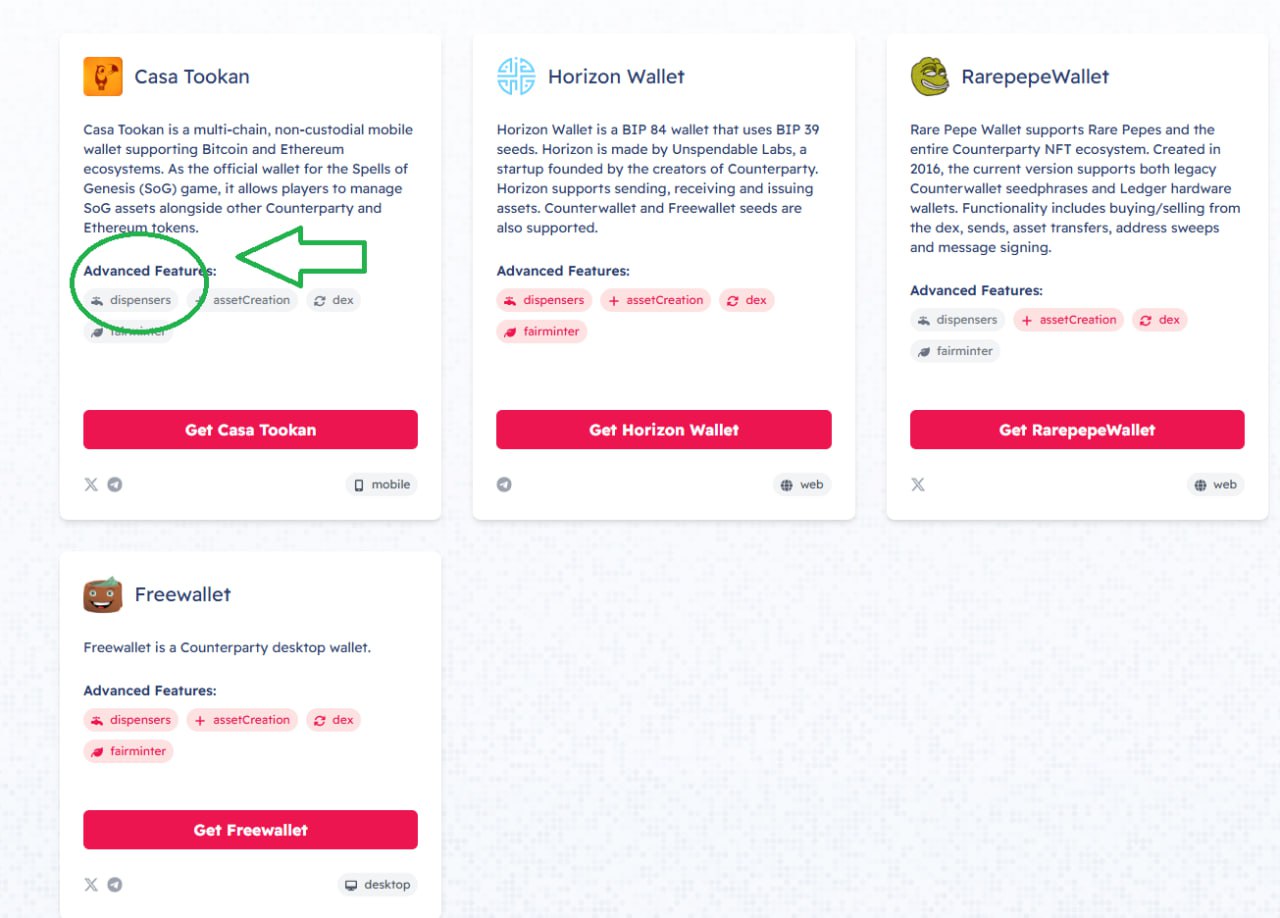Image resolution: width=1280 pixels, height=918 pixels.
Task: Click the desktop platform tag on Freewallet
Action: (x=378, y=885)
